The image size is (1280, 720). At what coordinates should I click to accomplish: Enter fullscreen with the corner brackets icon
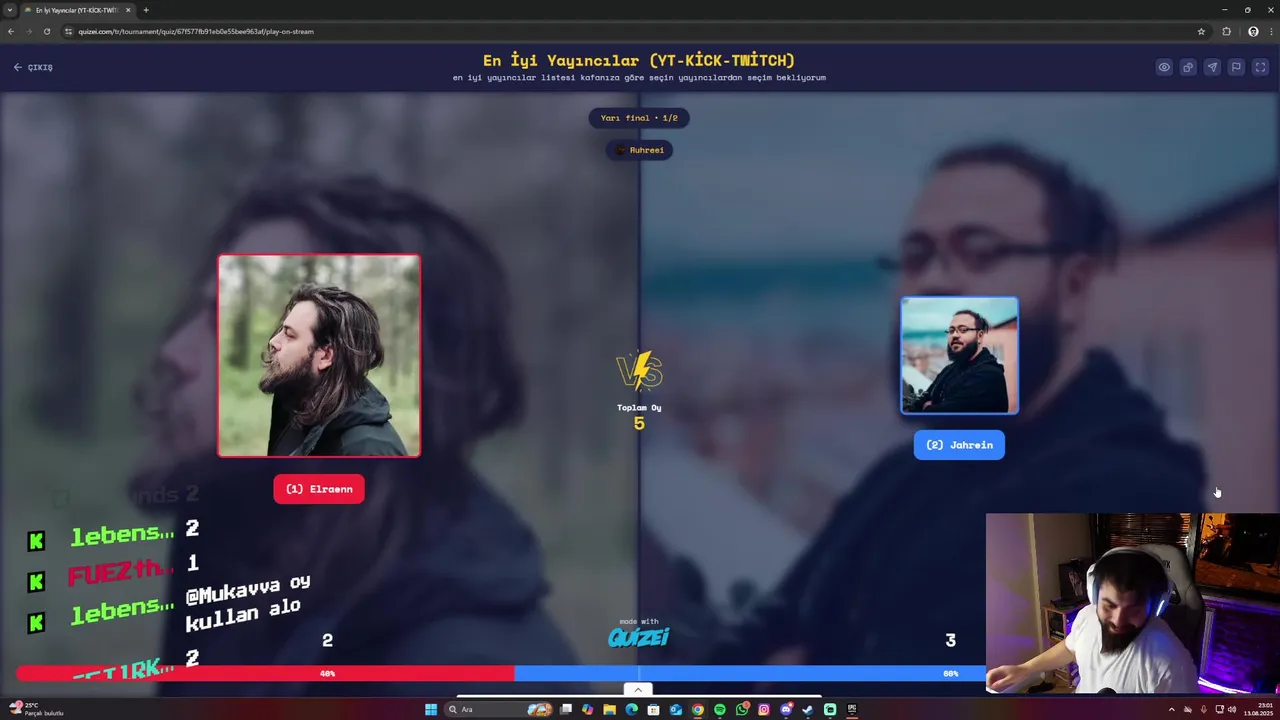1260,67
